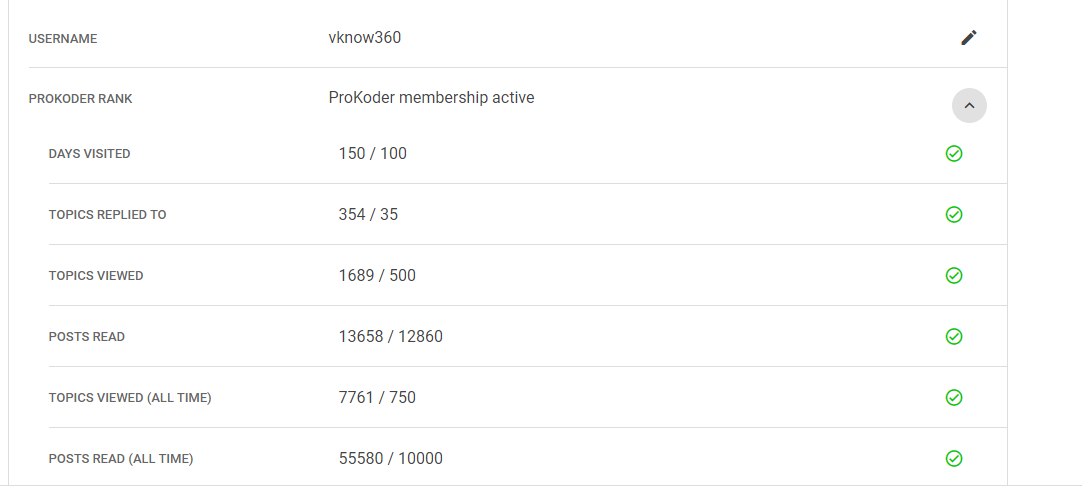Click the Topics Viewed 1689 / 500 checkmark
This screenshot has height=488, width=1082.
[954, 275]
